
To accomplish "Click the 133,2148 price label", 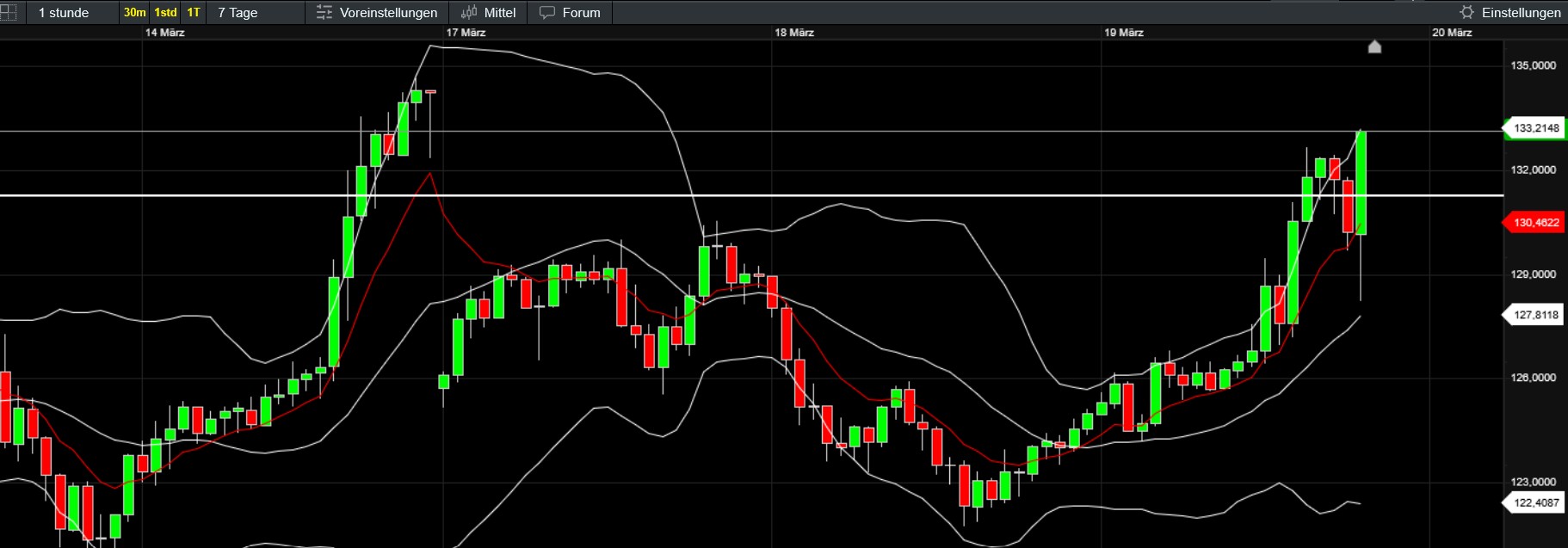I will click(1535, 128).
